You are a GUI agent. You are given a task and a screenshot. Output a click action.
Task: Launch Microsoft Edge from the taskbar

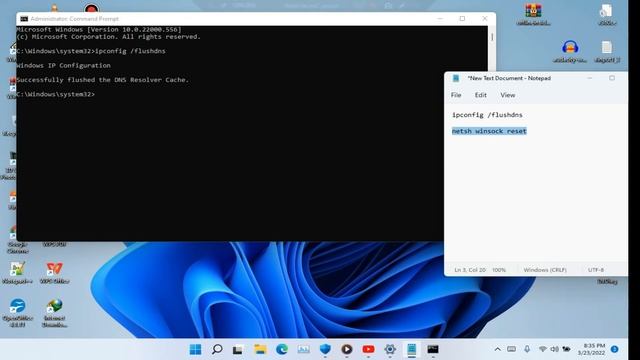pyautogui.click(x=282, y=349)
